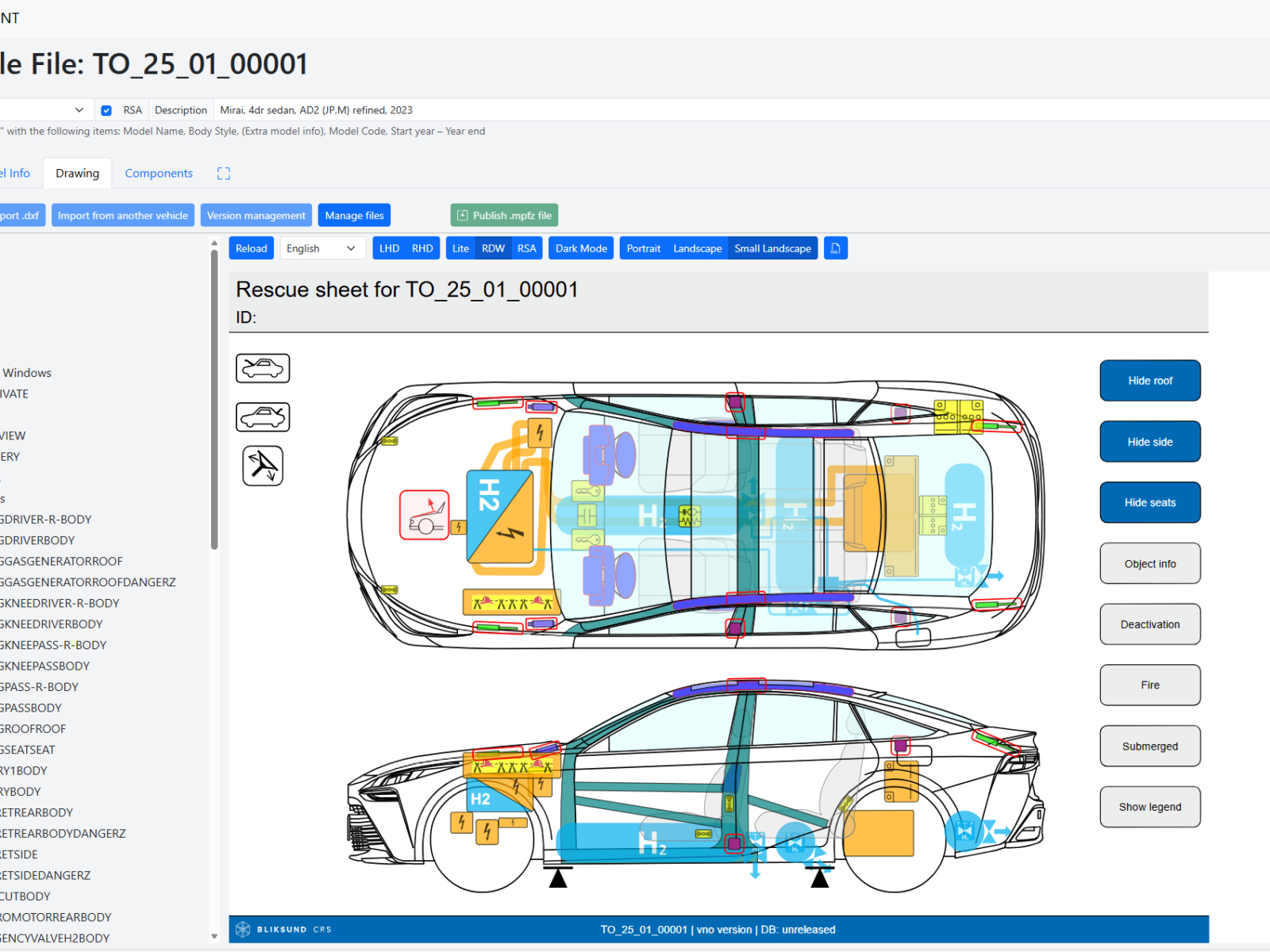1270x952 pixels.
Task: Click the wiper direction arrows icon
Action: pyautogui.click(x=263, y=466)
